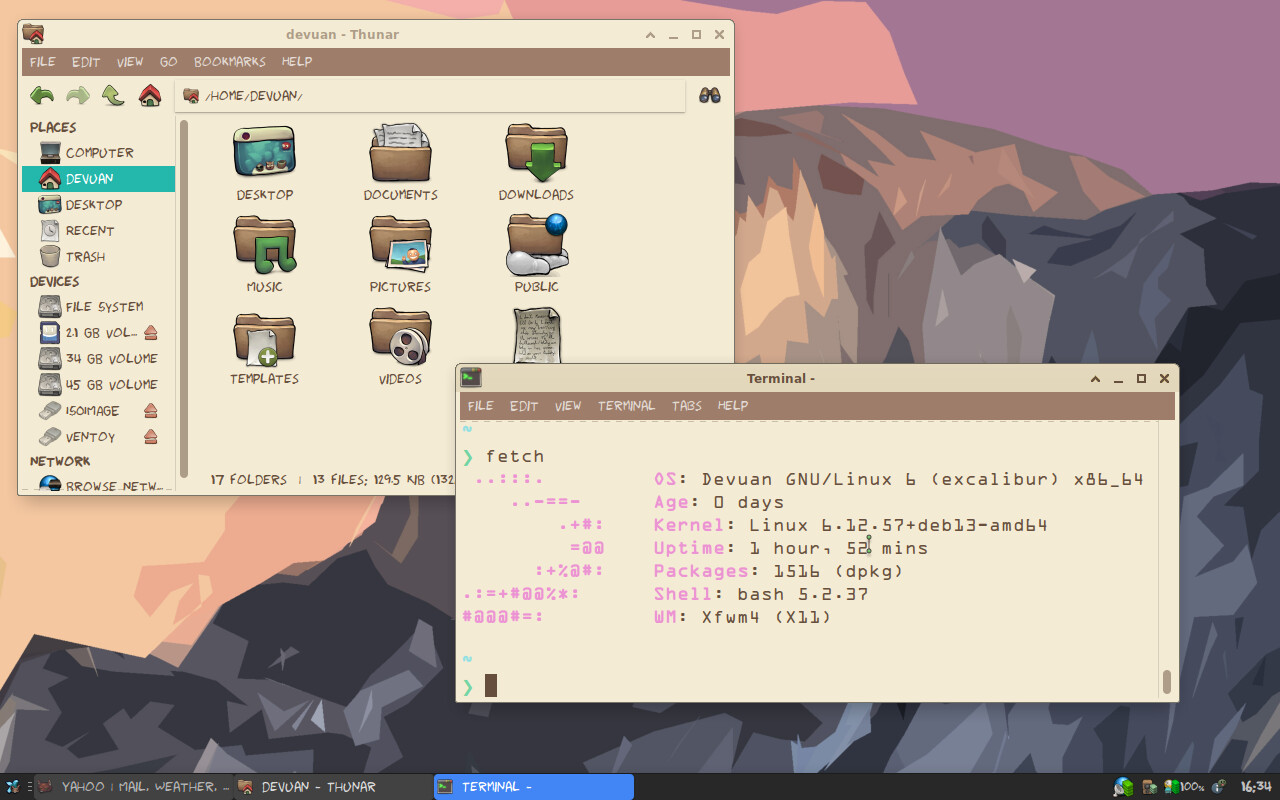Open the Terminal's Edit menu

(x=523, y=406)
